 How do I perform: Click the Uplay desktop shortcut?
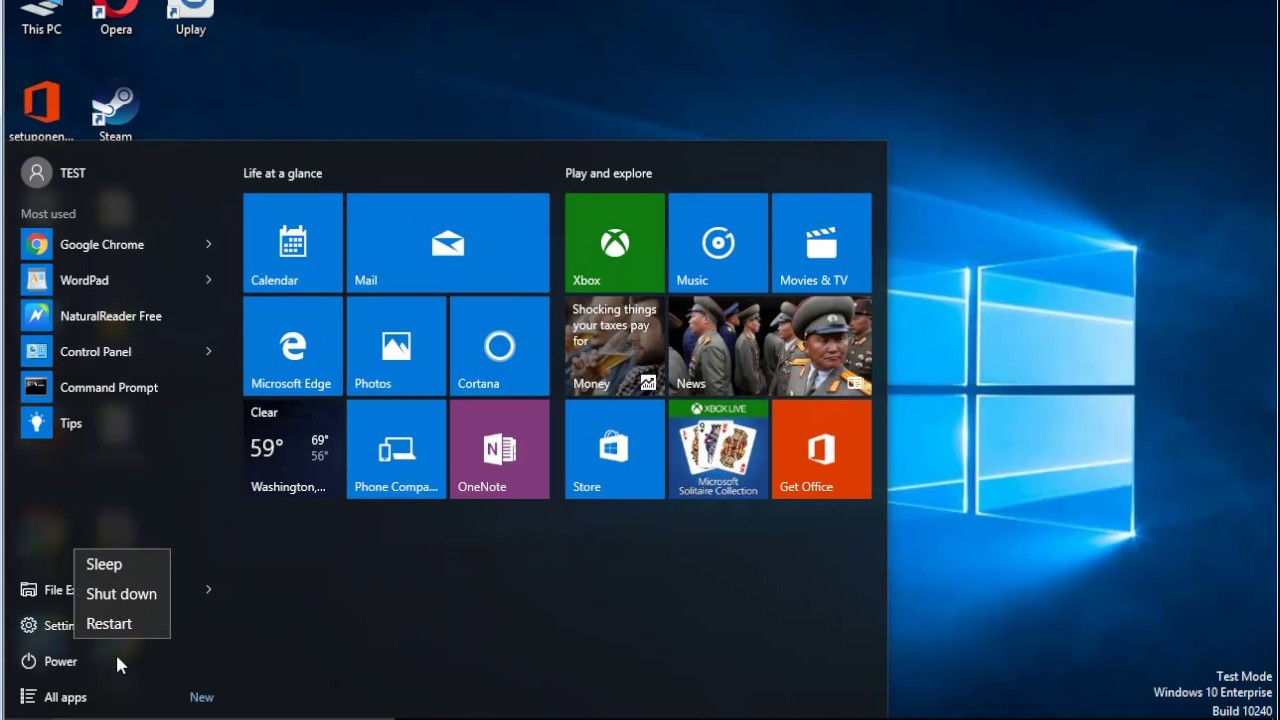191,17
